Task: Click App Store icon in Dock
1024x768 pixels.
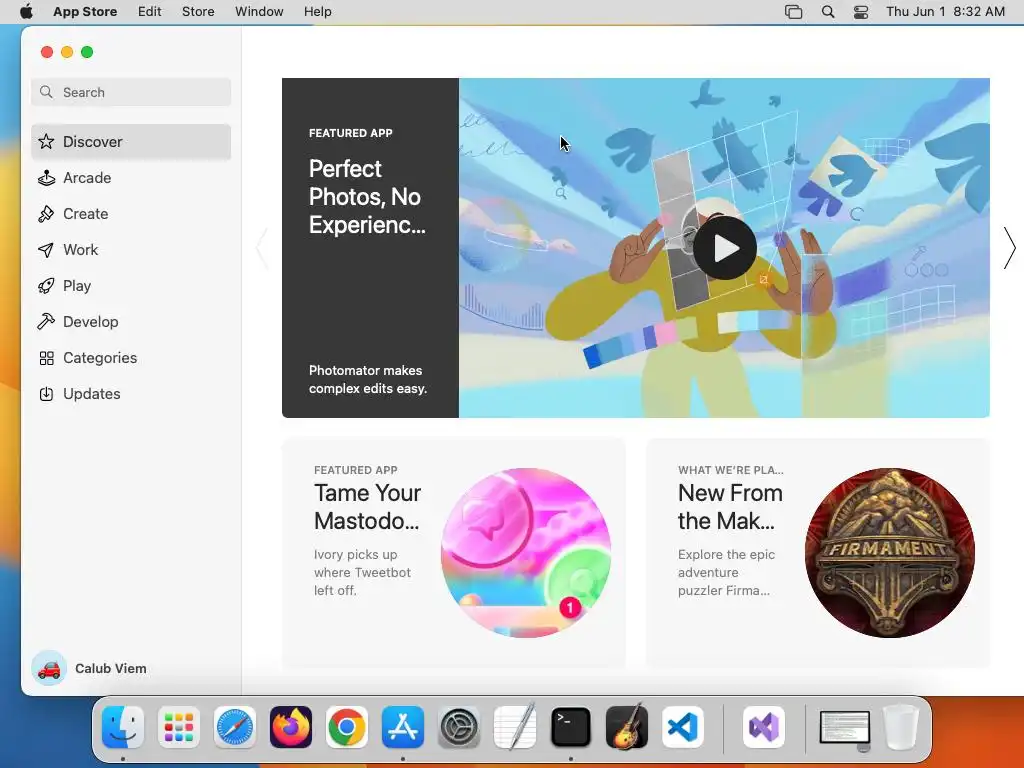Action: (403, 727)
